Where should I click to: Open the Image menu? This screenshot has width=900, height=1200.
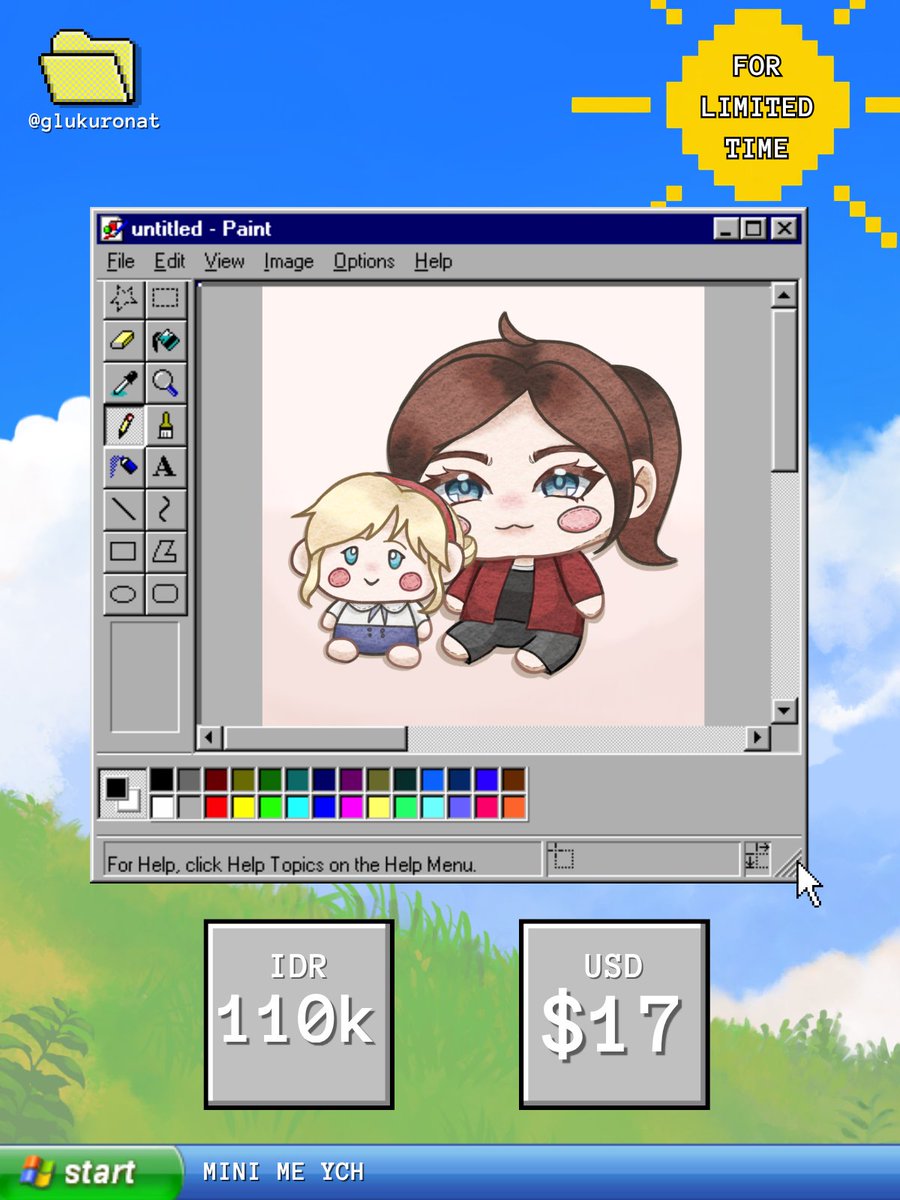coord(289,262)
